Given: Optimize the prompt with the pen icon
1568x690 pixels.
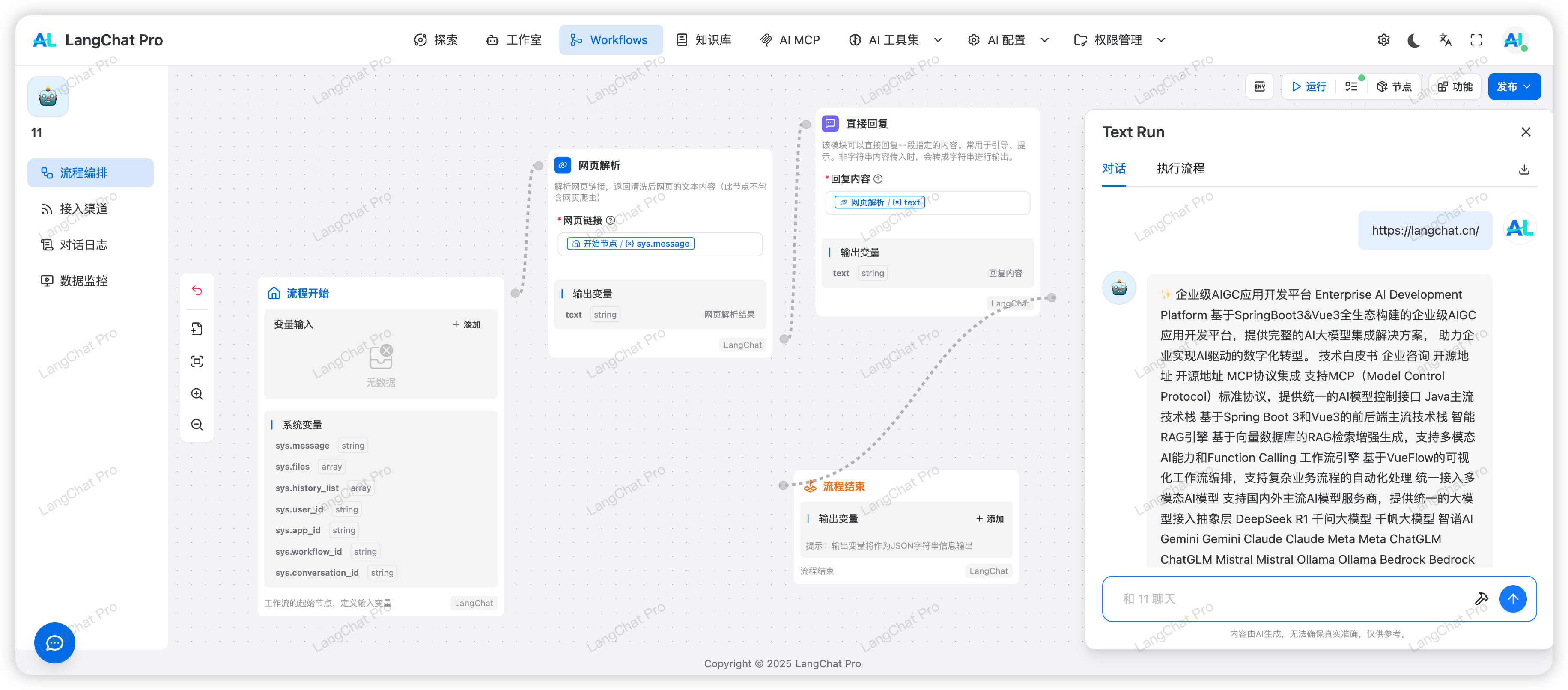Looking at the screenshot, I should point(1483,598).
